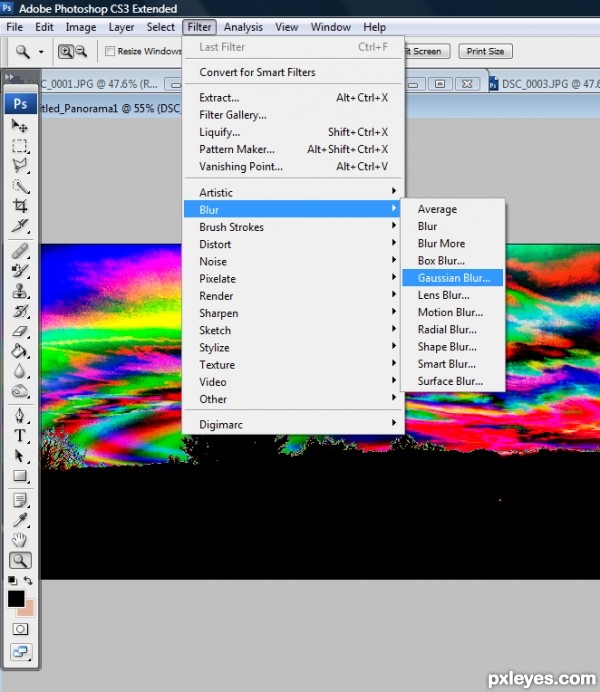Select the Pen tool
The image size is (600, 692).
[x=19, y=416]
